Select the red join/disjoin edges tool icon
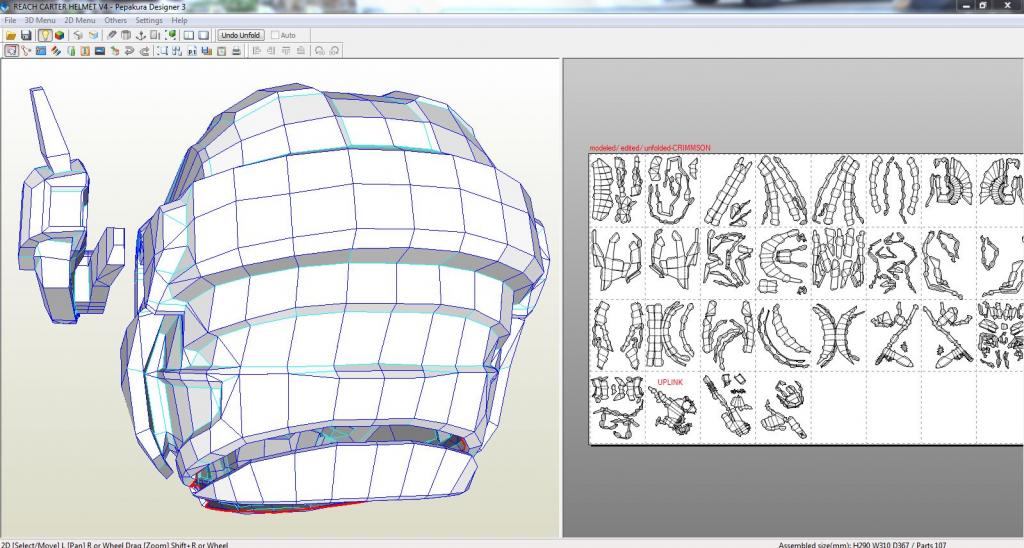The height and width of the screenshot is (548, 1024). click(x=26, y=50)
